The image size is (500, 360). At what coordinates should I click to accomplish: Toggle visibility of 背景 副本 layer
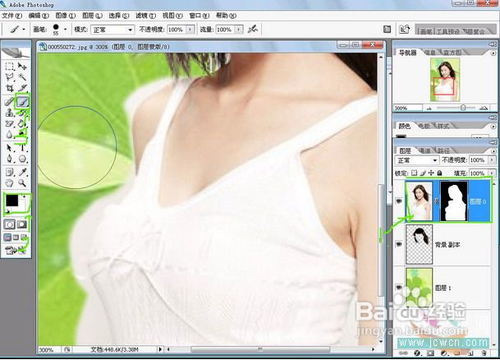pyautogui.click(x=399, y=244)
